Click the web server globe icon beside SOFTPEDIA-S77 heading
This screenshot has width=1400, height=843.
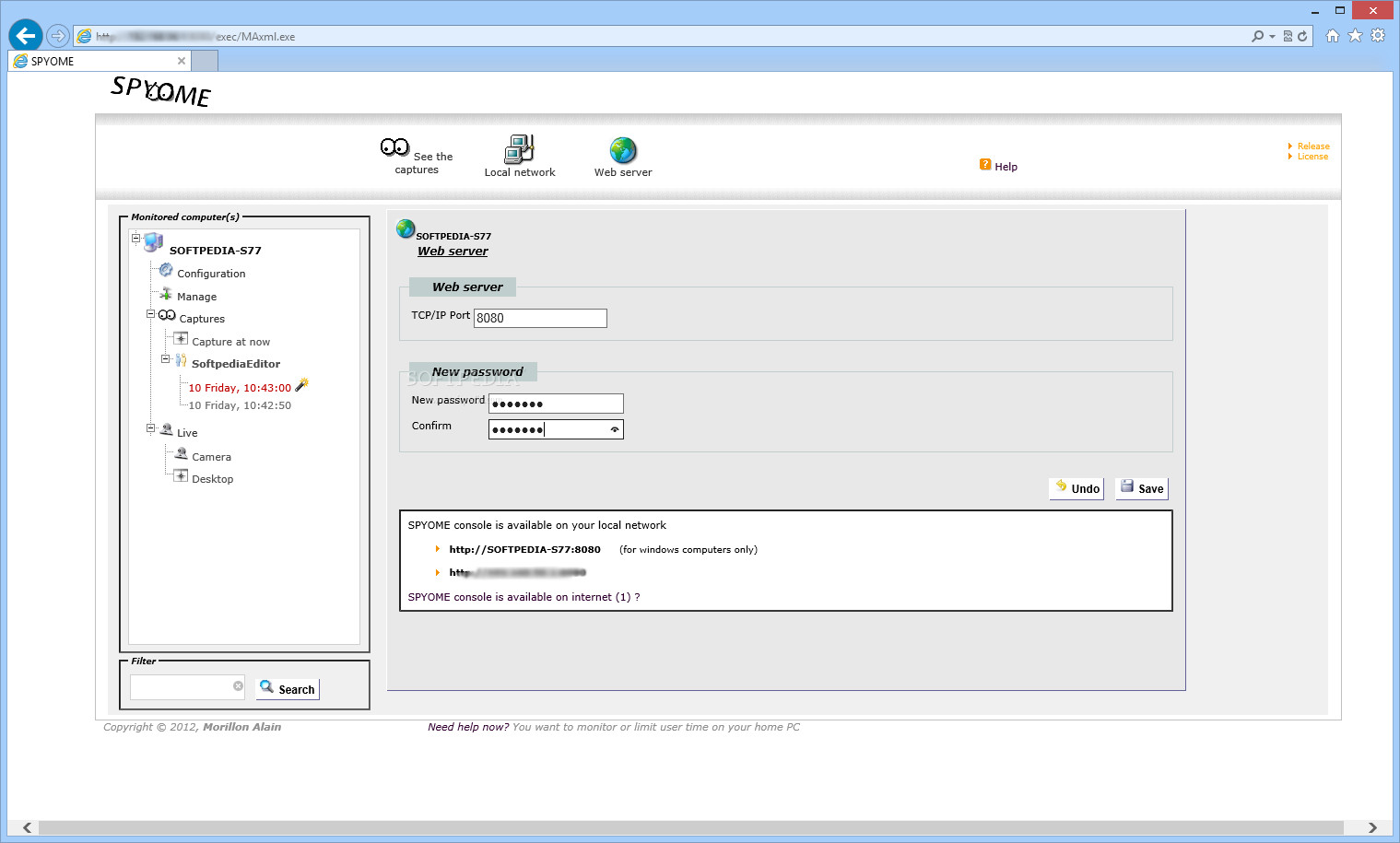(406, 228)
